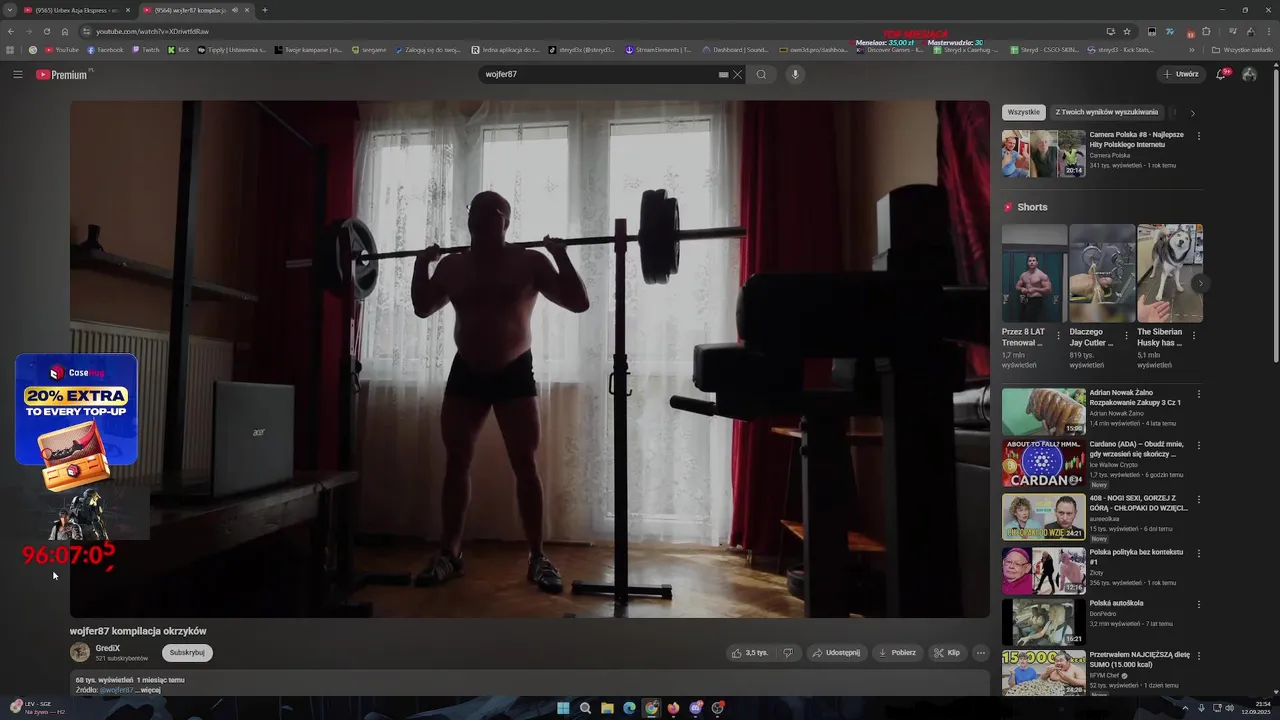1280x720 pixels.
Task: Open The Siberian Husky short
Action: (x=1169, y=273)
